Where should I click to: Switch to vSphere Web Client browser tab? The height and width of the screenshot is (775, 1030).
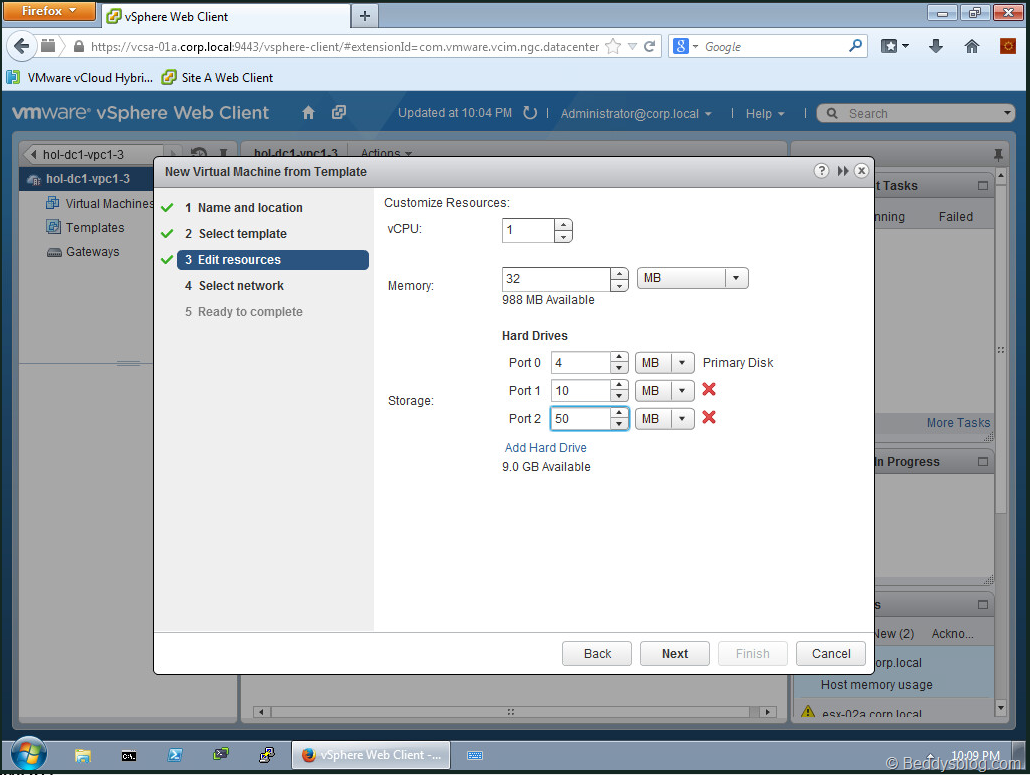pos(226,16)
